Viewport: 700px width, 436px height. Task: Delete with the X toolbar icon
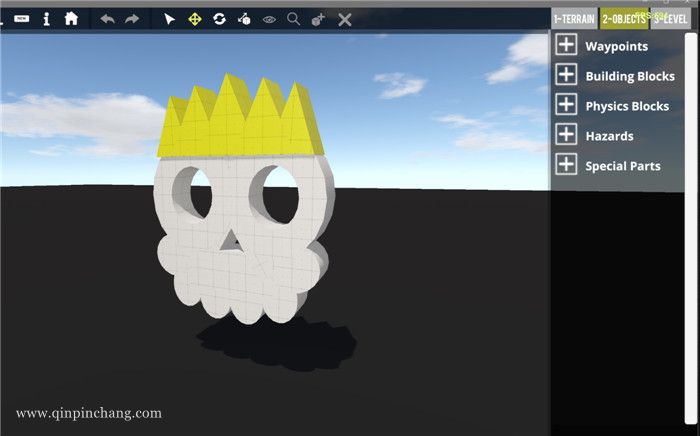[x=345, y=20]
